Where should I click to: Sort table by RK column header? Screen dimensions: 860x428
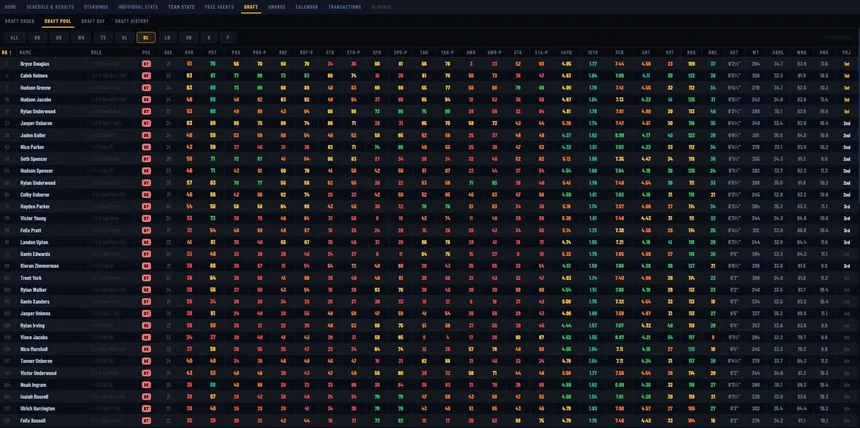click(x=7, y=53)
